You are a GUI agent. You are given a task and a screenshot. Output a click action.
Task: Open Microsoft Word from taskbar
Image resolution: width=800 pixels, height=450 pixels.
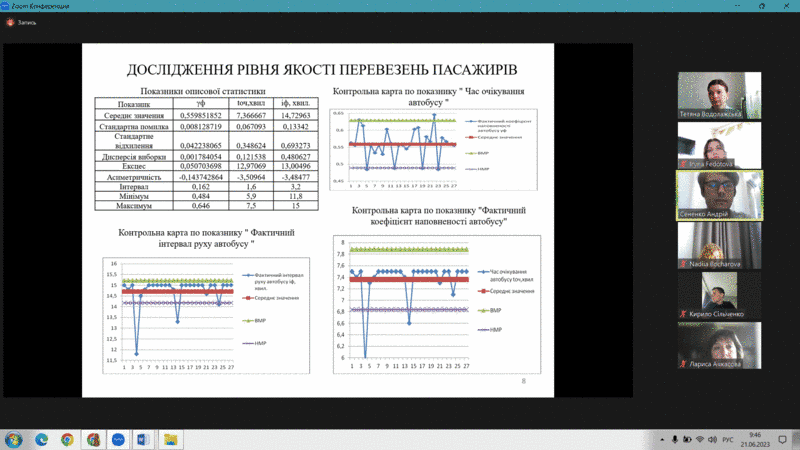[143, 439]
